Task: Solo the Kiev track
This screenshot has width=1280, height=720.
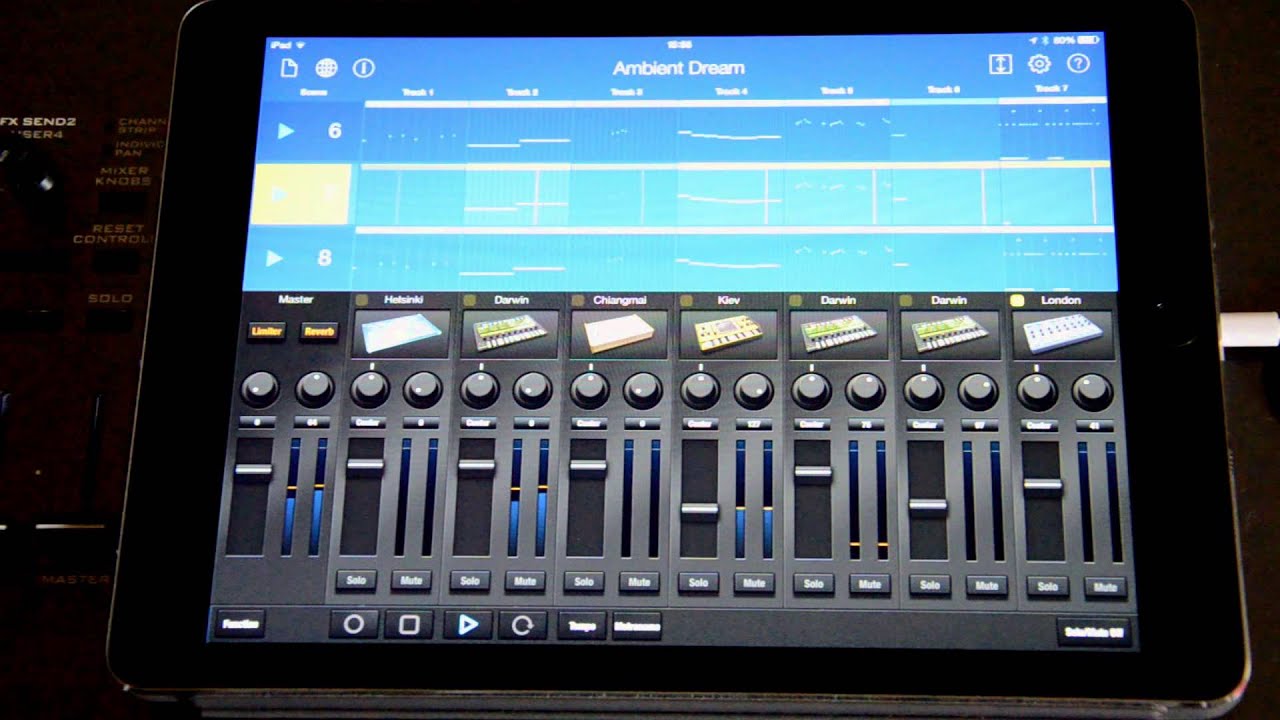Action: pyautogui.click(x=699, y=582)
